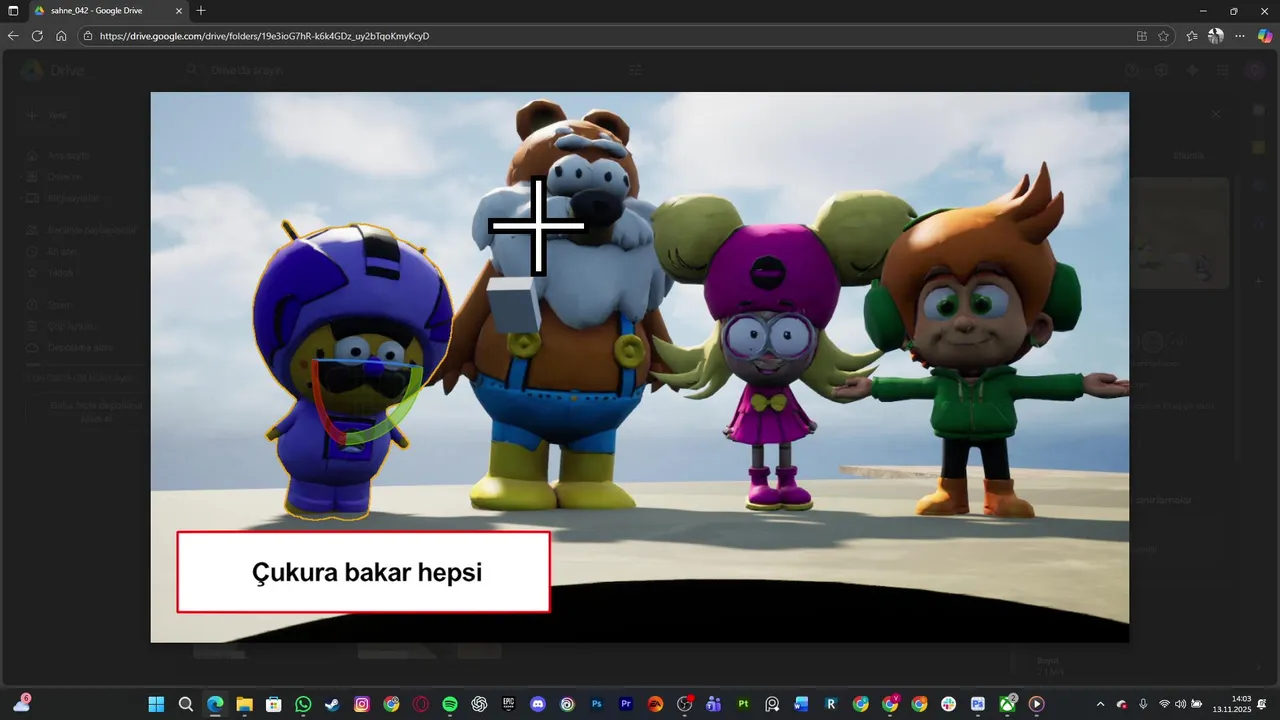The height and width of the screenshot is (720, 1280).
Task: Open WhatsApp from taskbar
Action: [x=303, y=704]
